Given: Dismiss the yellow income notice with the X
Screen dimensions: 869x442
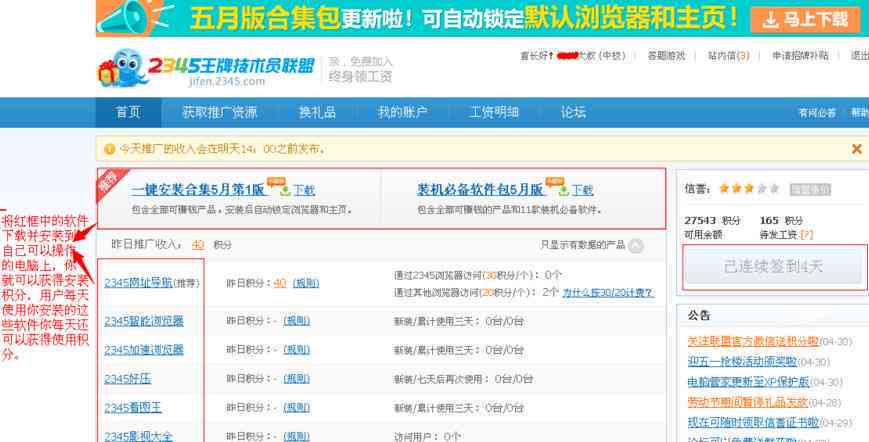Looking at the screenshot, I should click(857, 148).
